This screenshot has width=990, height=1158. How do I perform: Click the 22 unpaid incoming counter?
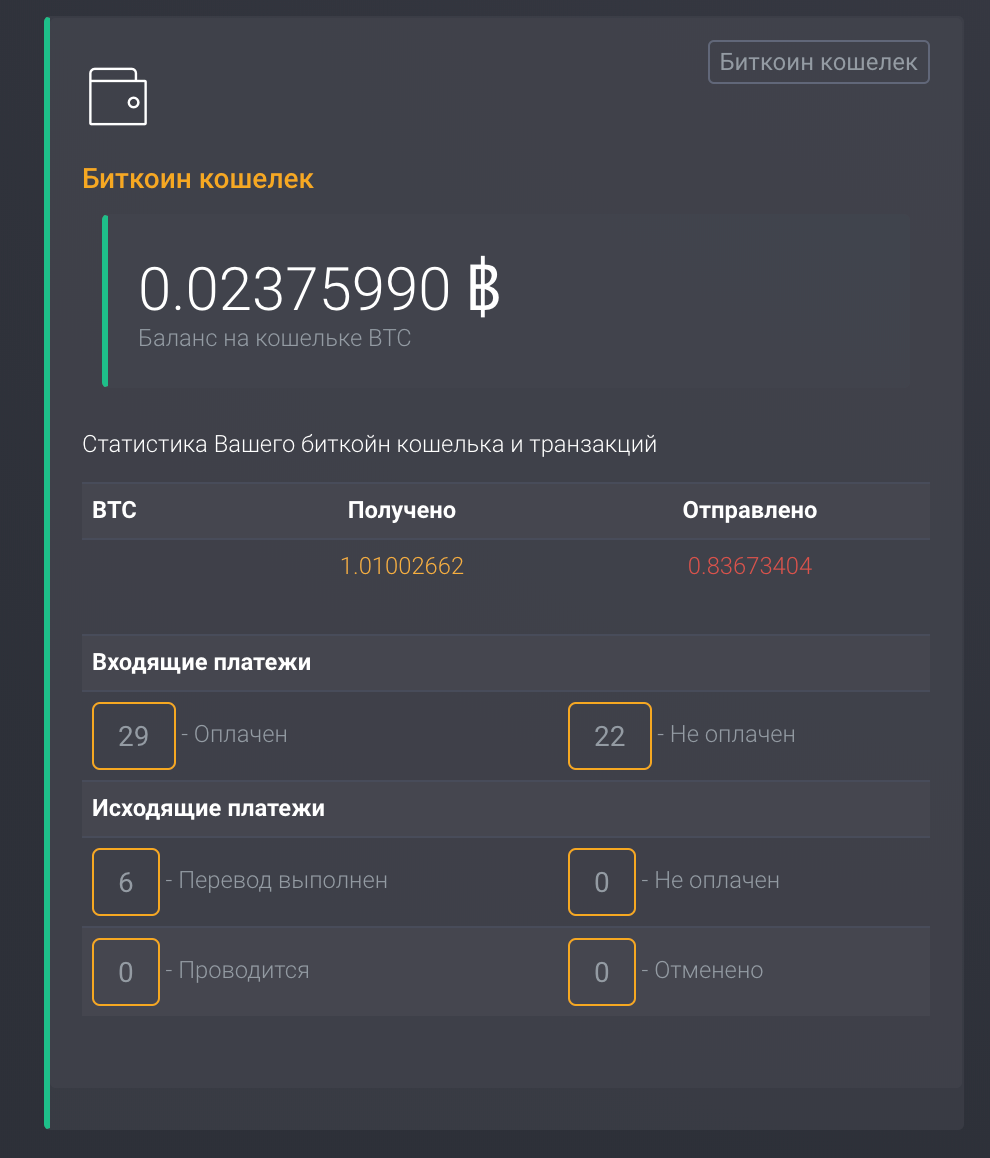point(610,736)
